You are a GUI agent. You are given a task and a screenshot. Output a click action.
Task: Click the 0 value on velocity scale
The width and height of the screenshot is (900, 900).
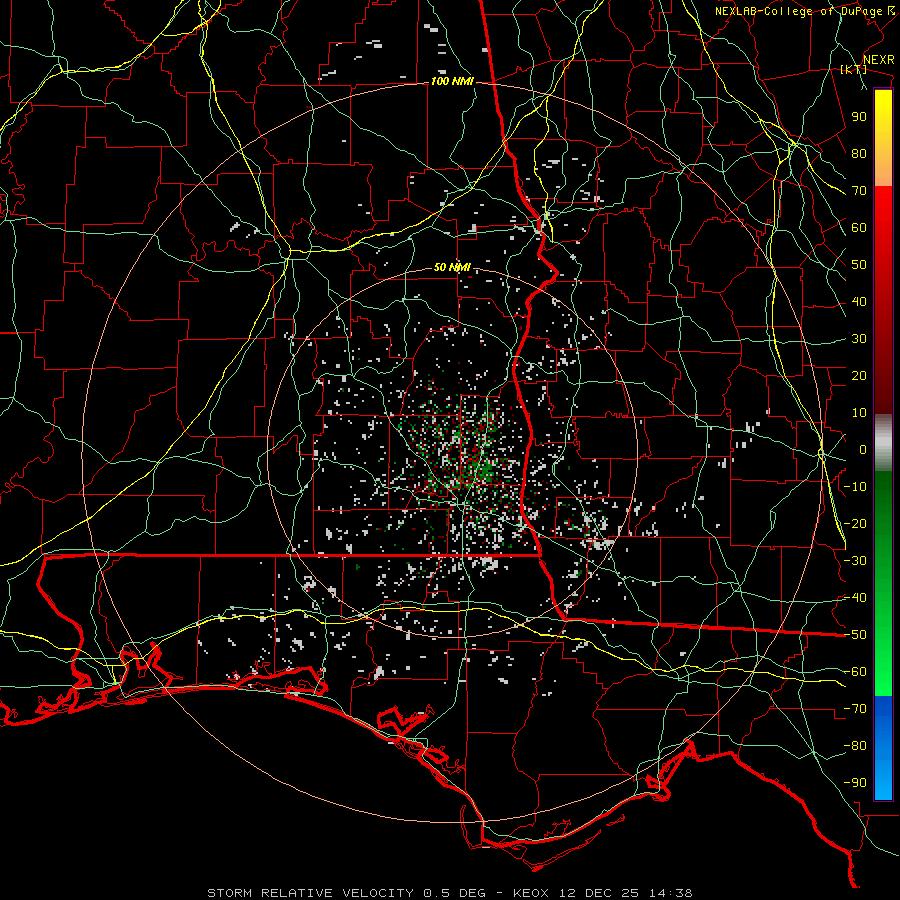[x=863, y=449]
